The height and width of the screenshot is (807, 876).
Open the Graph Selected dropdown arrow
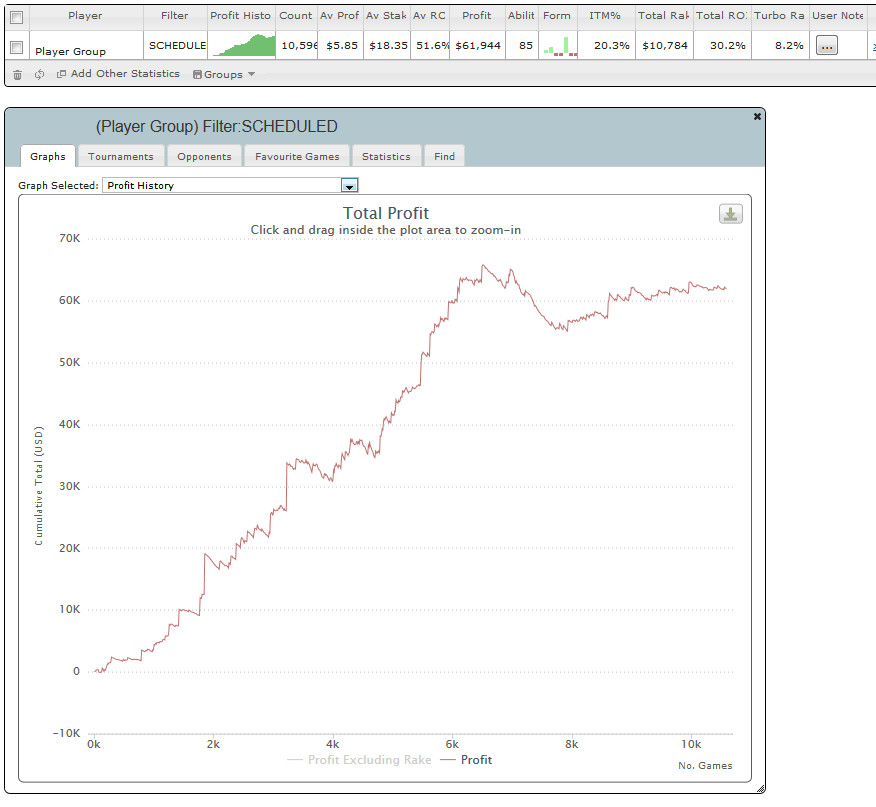pos(349,186)
